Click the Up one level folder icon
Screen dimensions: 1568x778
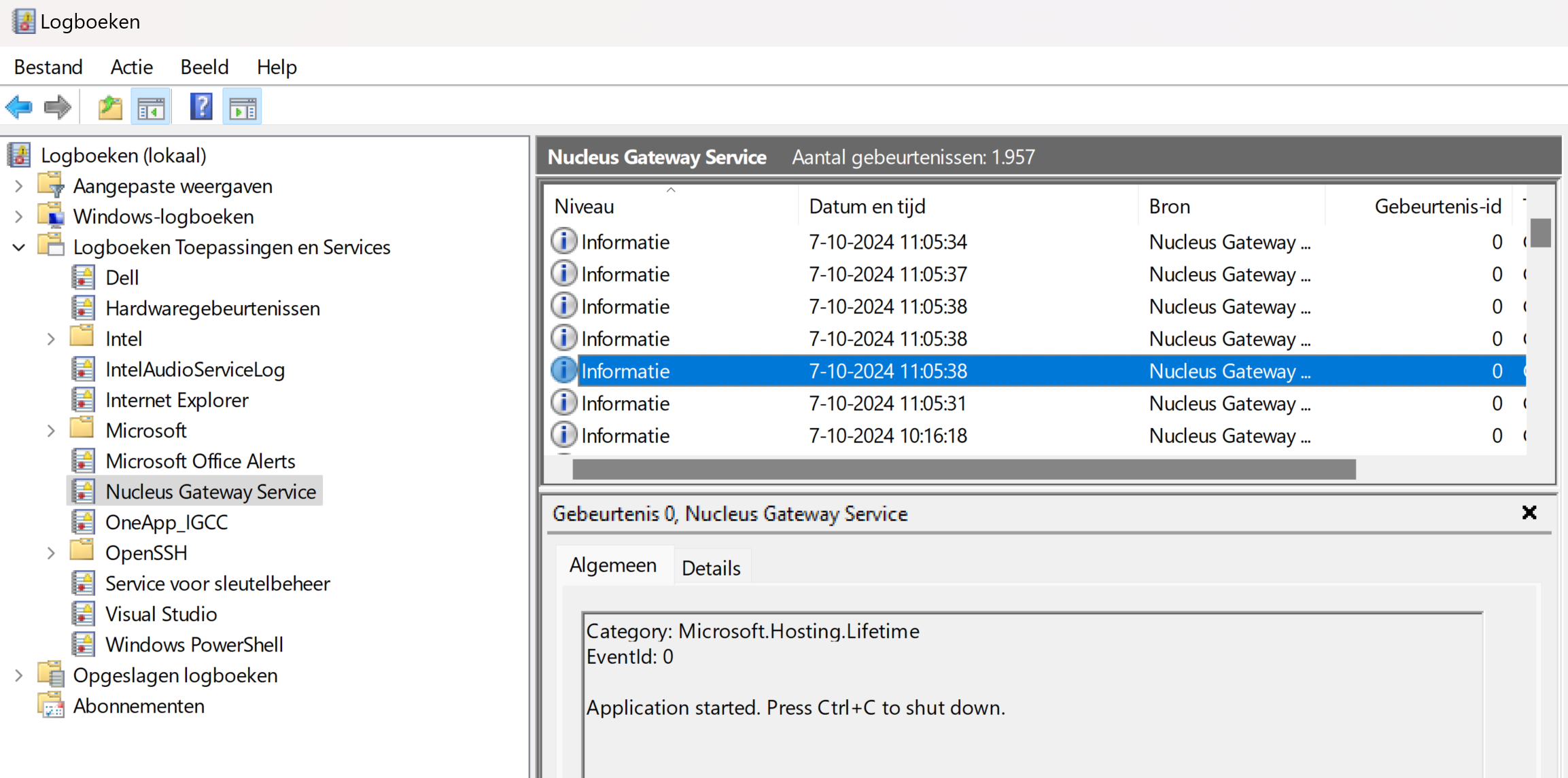pyautogui.click(x=110, y=107)
